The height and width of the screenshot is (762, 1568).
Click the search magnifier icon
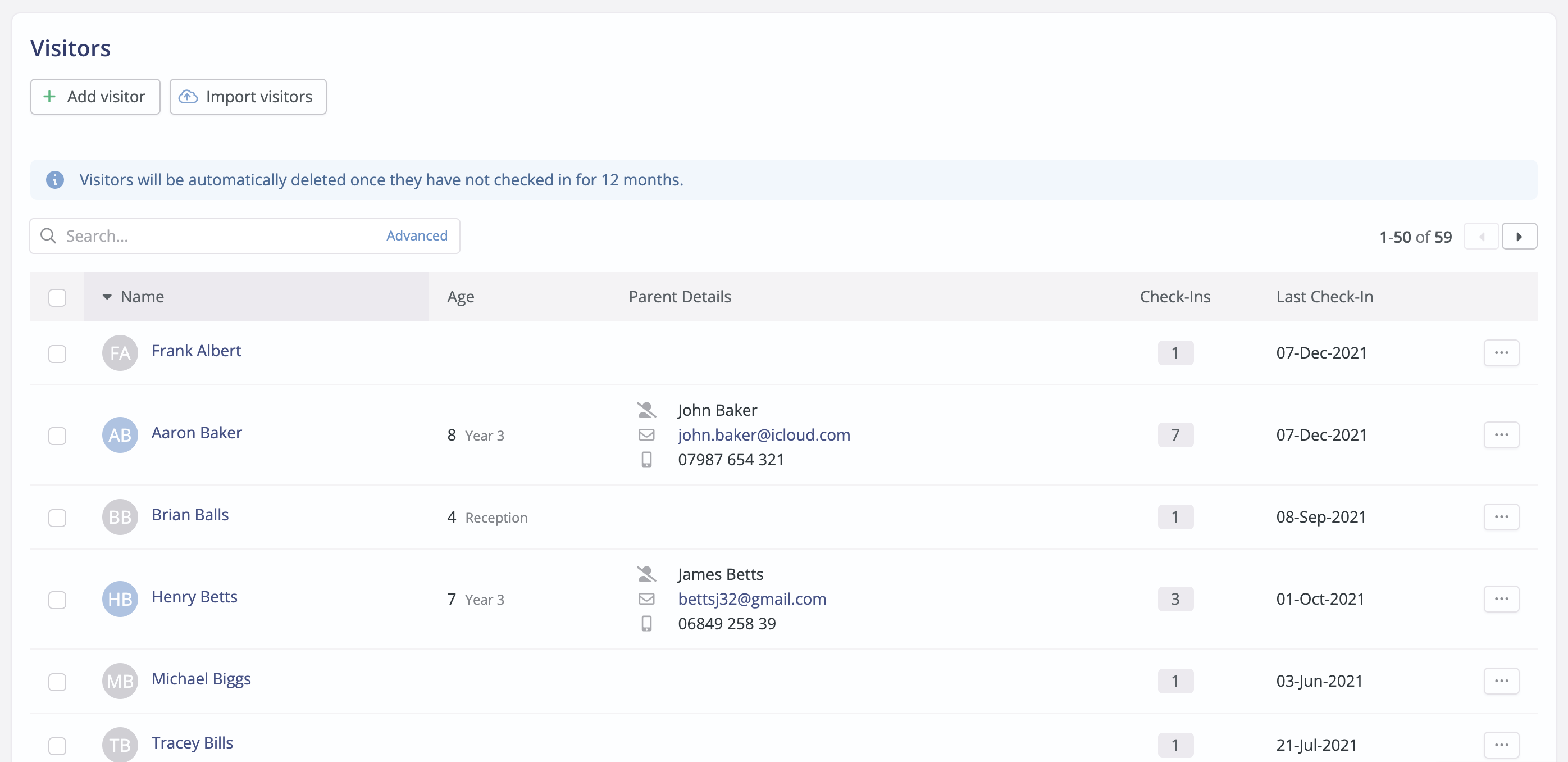48,235
